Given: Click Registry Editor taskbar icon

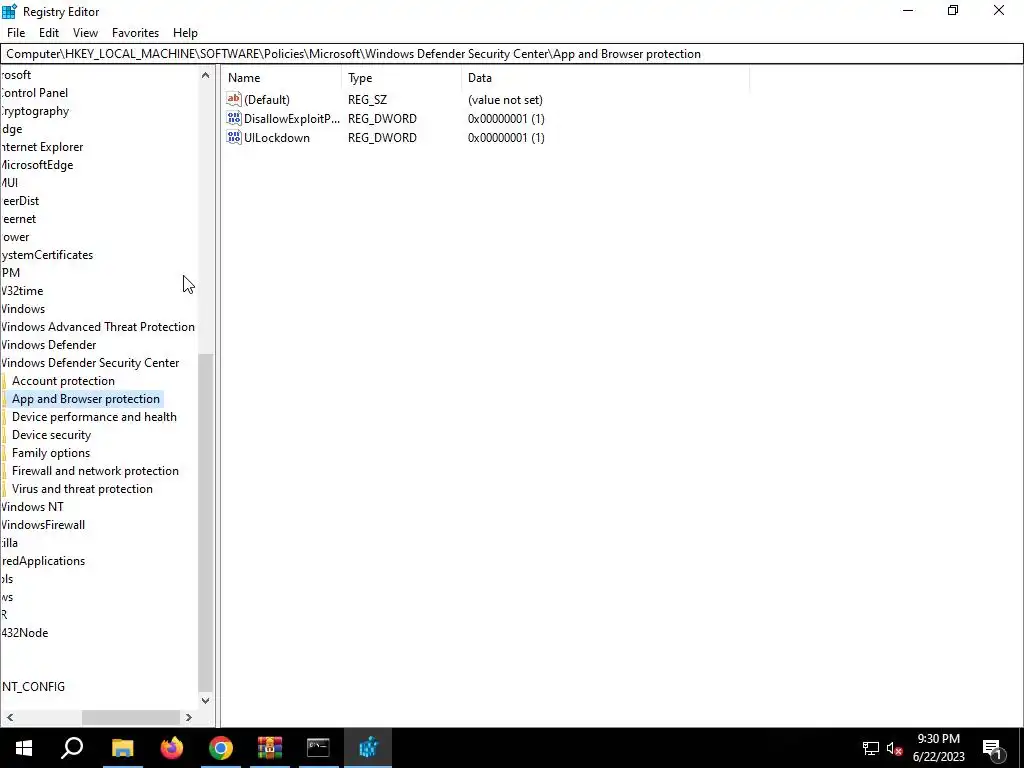Looking at the screenshot, I should coord(368,748).
